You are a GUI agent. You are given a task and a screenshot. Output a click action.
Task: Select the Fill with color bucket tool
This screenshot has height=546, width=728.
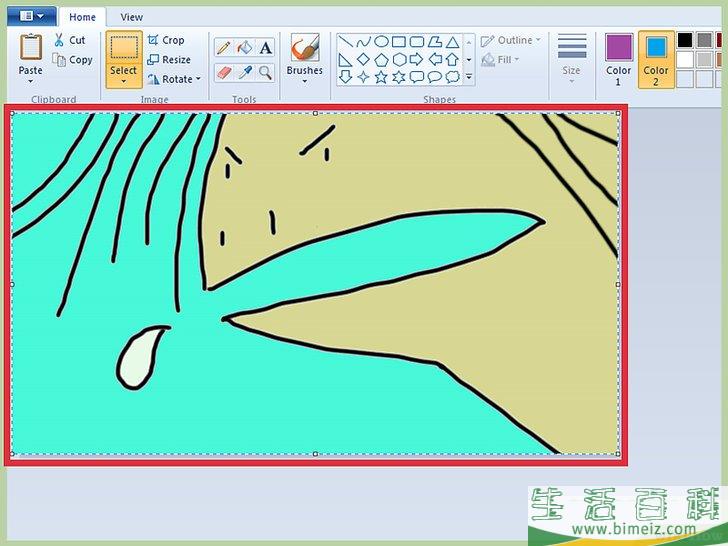[245, 47]
